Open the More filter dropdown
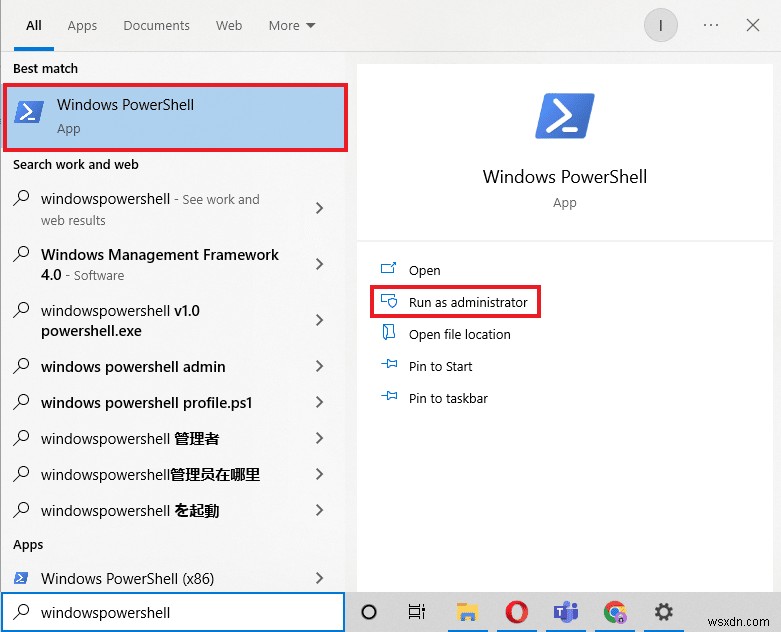781x632 pixels. [291, 25]
